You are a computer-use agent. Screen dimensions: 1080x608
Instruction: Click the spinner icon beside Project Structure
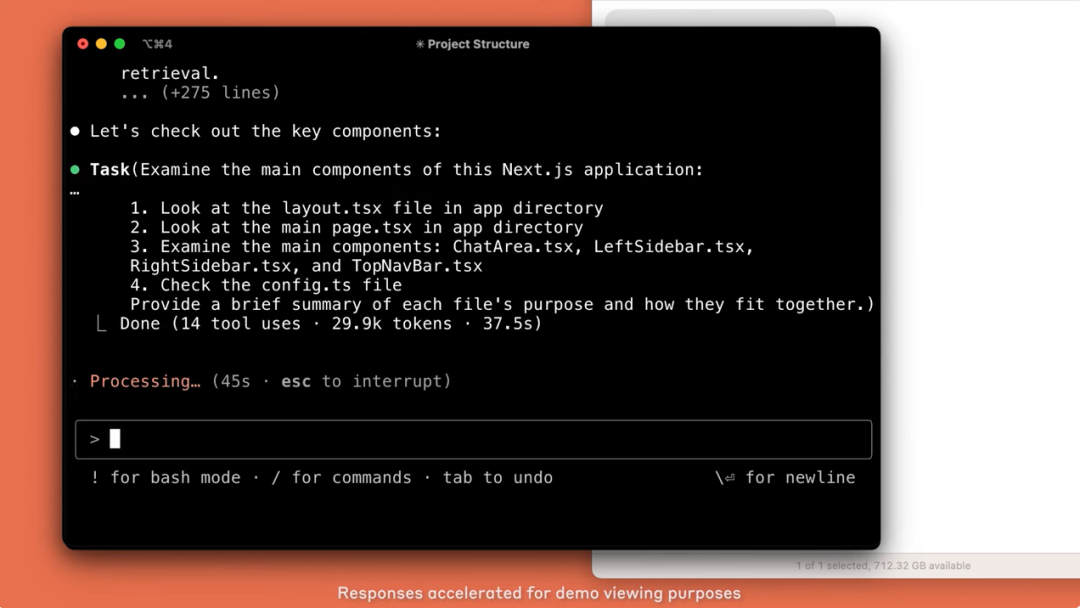(x=420, y=44)
